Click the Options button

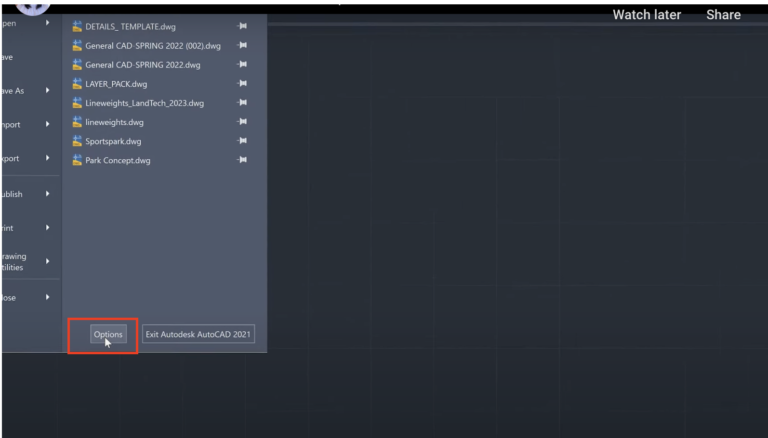click(x=107, y=334)
